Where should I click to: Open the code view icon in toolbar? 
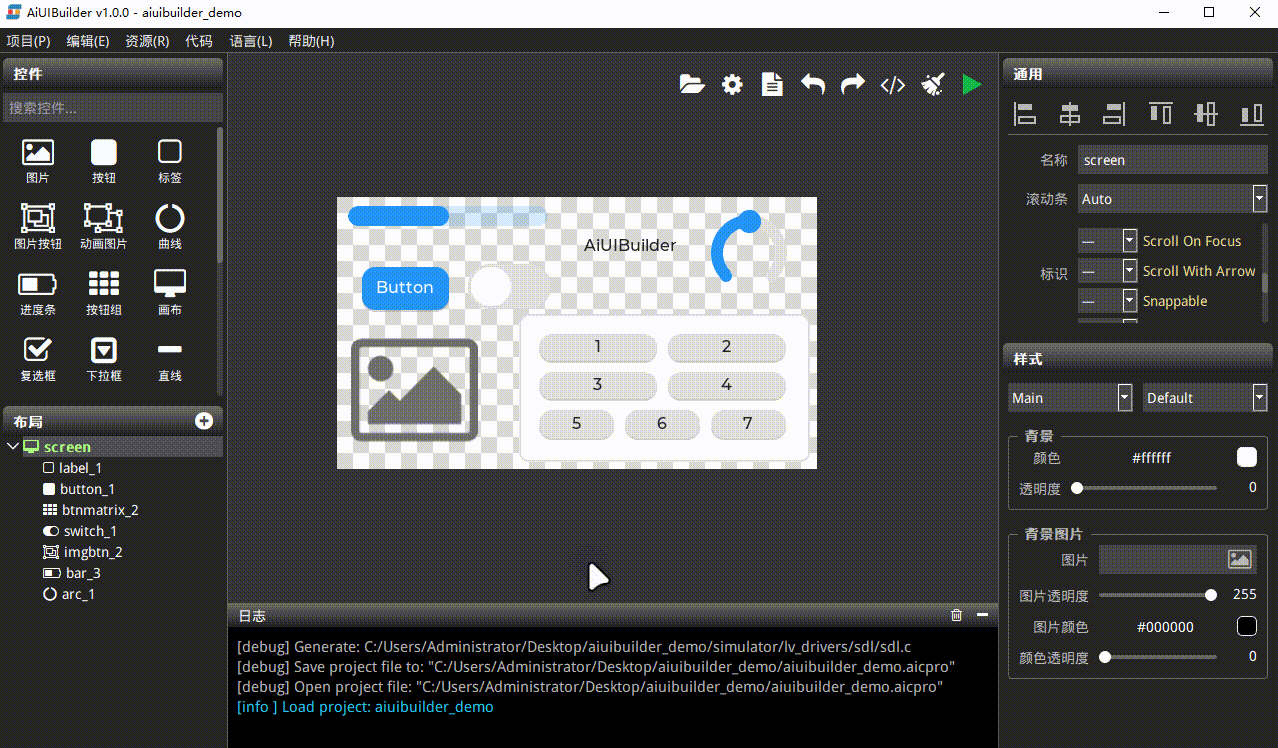point(892,85)
